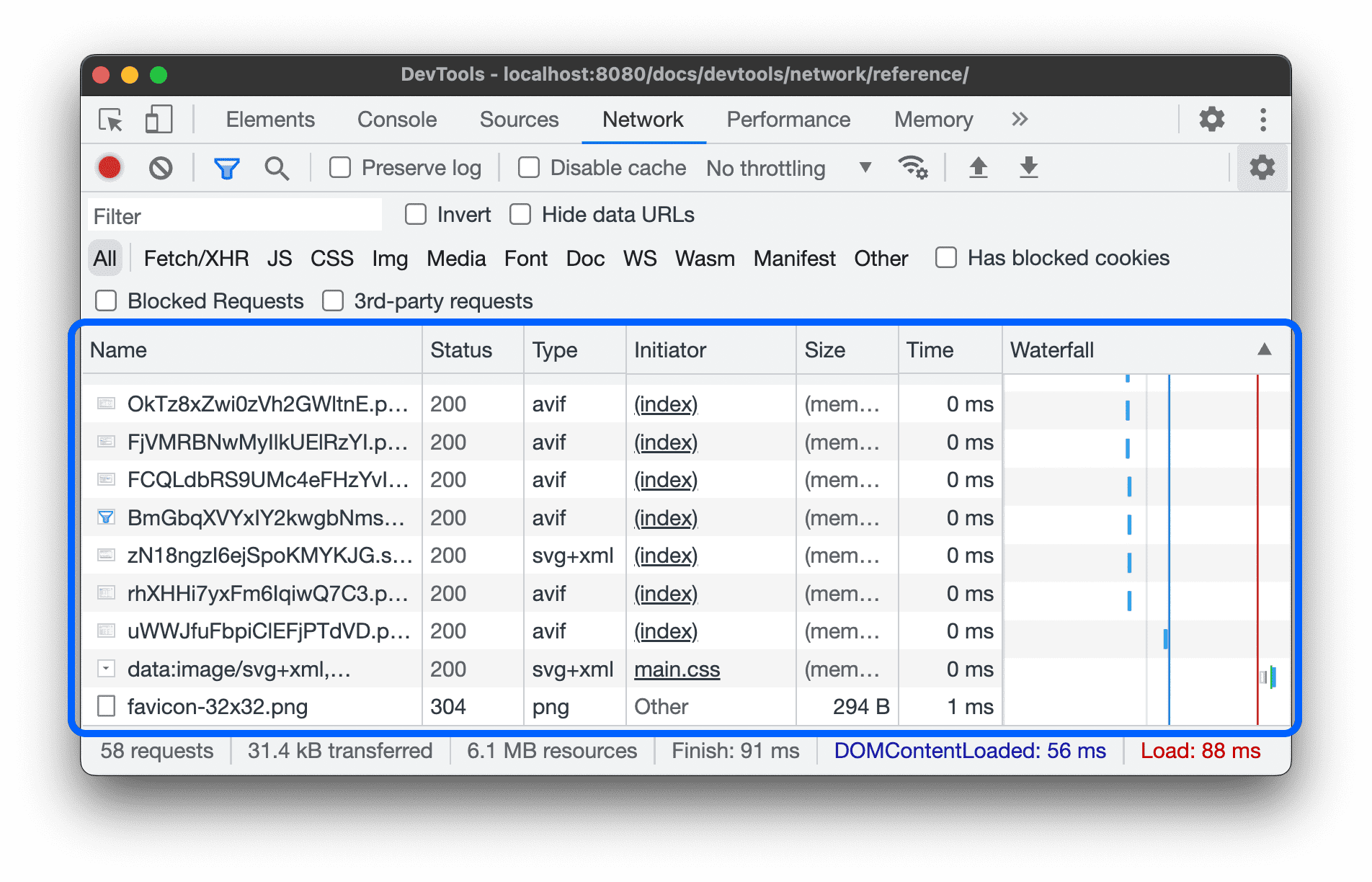Clear the network log
This screenshot has height=882, width=1372.
[x=161, y=168]
